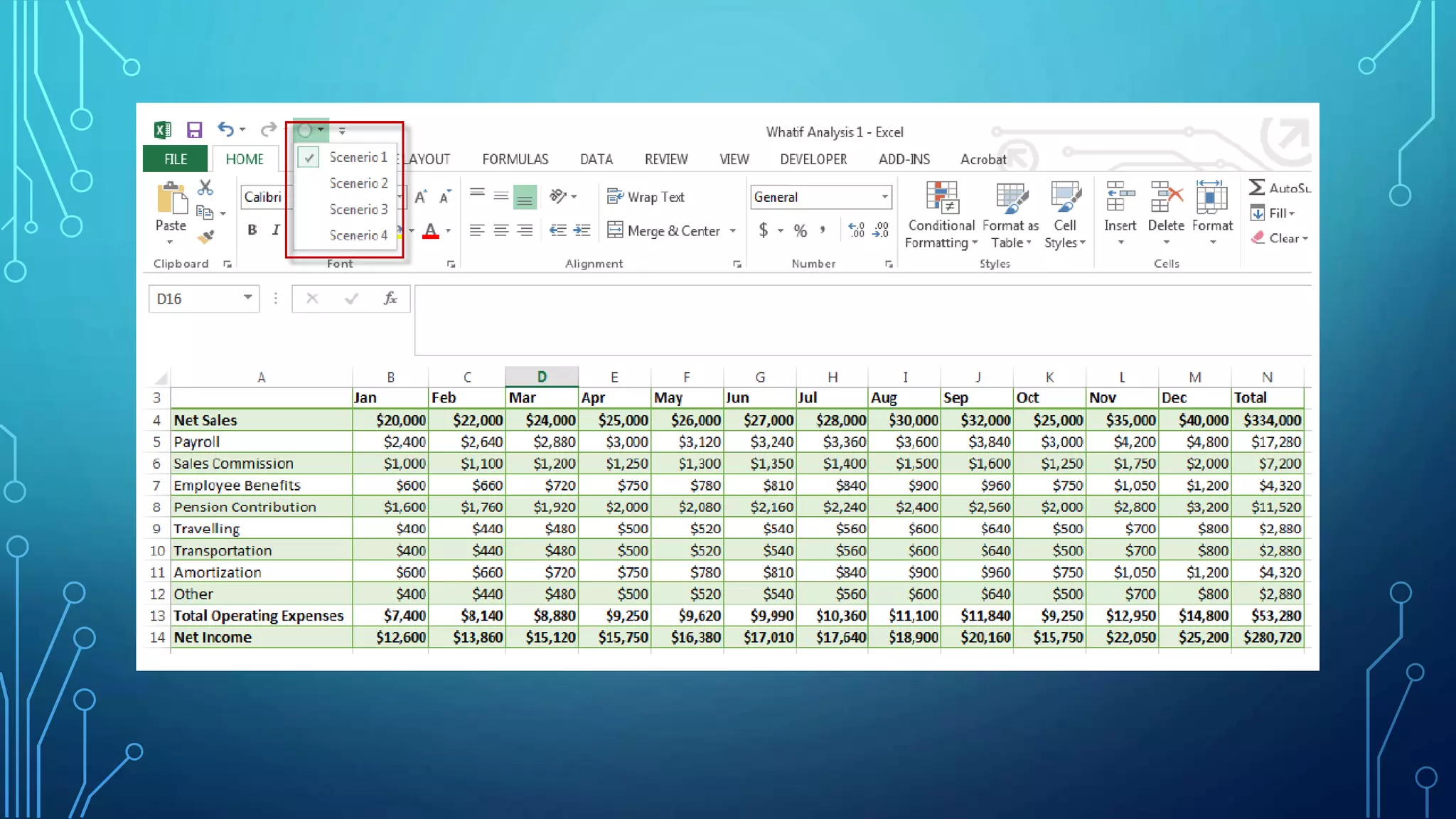Toggle Bold formatting

[x=252, y=230]
